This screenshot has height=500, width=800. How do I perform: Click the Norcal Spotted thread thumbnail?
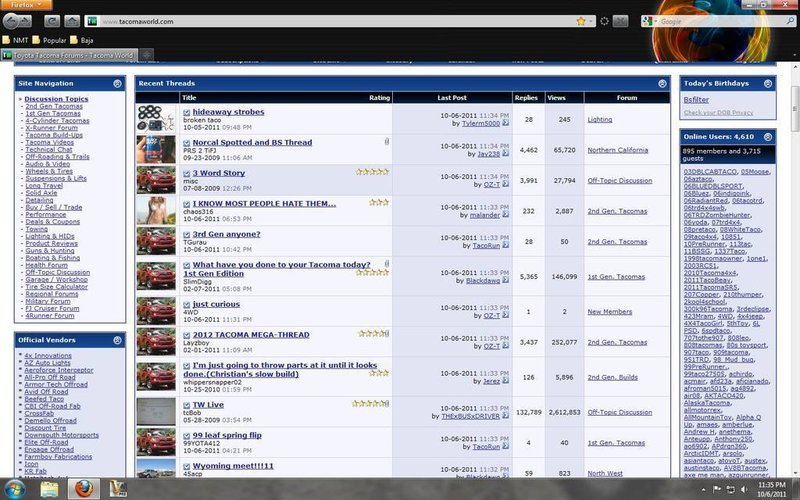point(156,149)
